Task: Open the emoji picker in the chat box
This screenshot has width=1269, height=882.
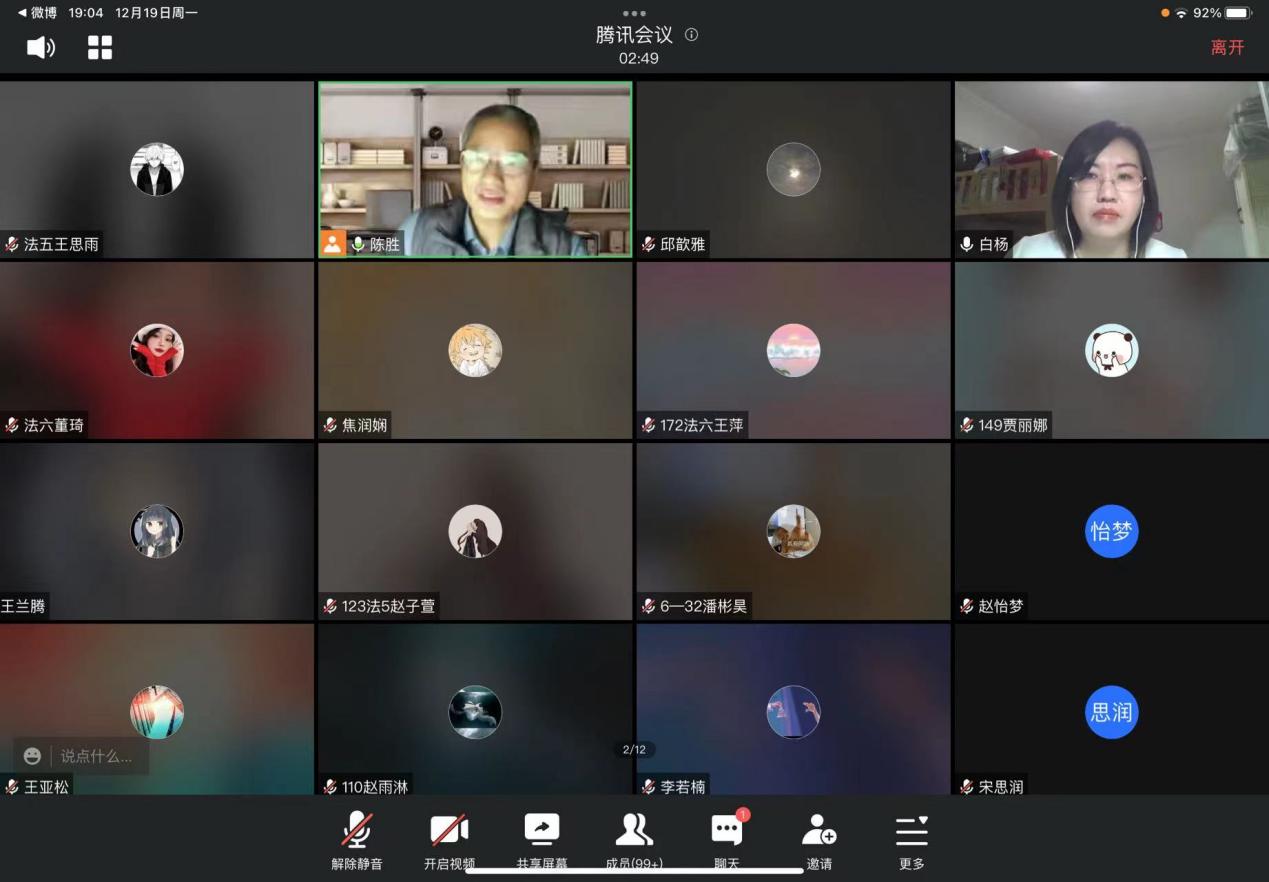Action: pos(33,756)
